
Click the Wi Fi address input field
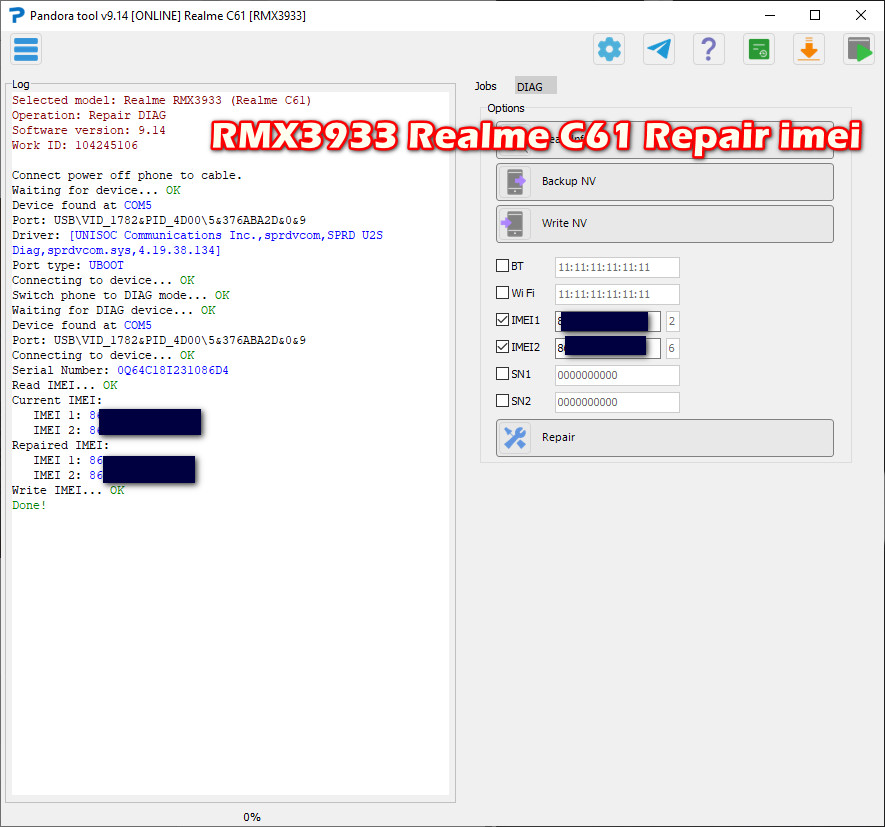pos(617,294)
